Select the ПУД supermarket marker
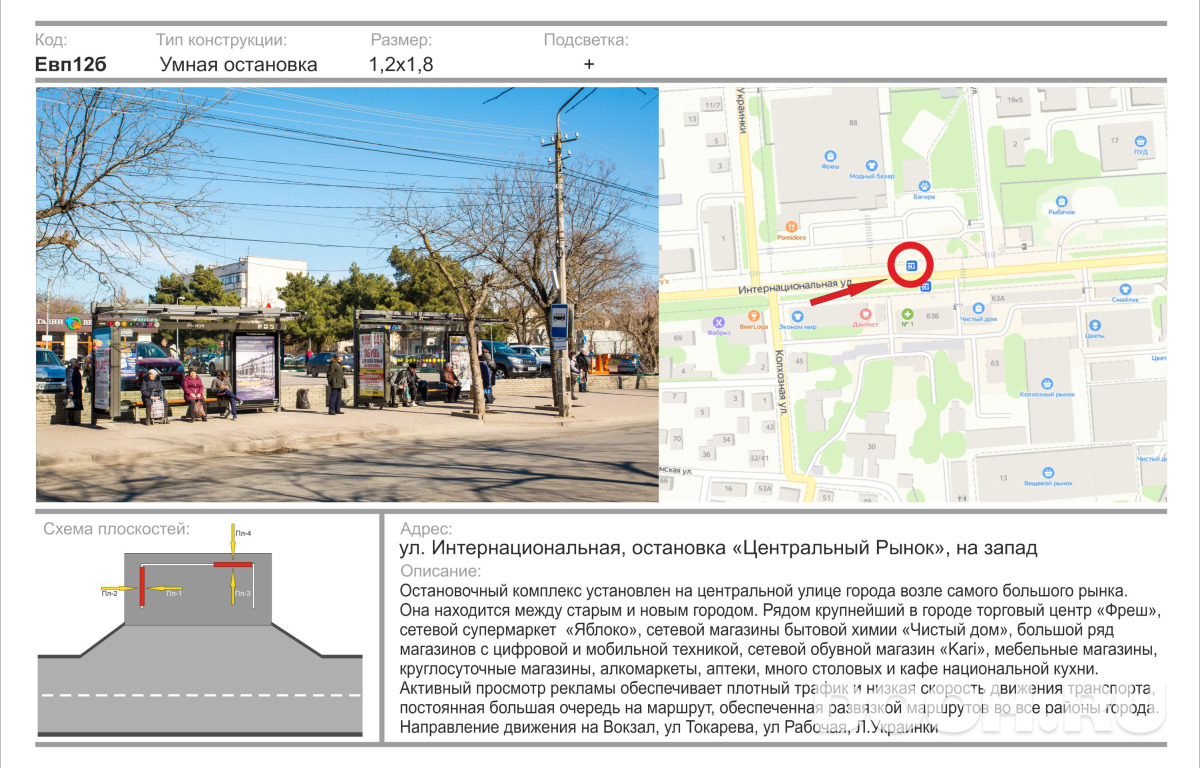The width and height of the screenshot is (1200, 768). point(1140,142)
